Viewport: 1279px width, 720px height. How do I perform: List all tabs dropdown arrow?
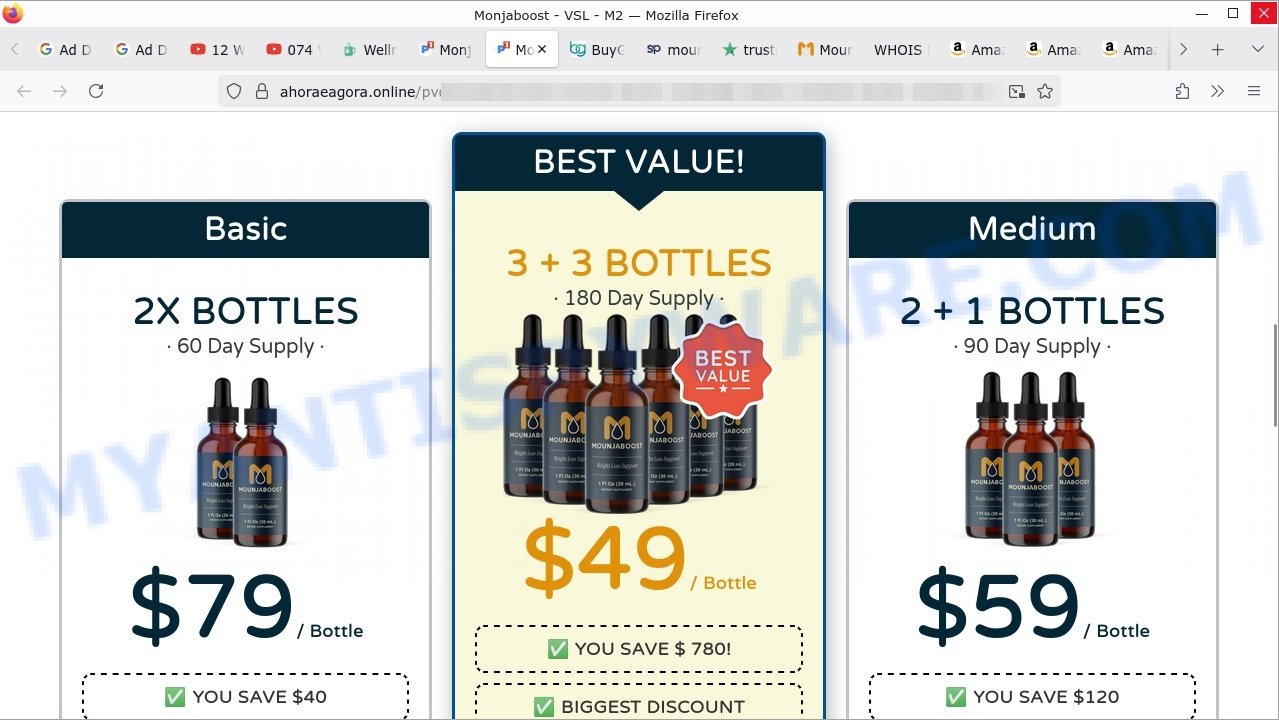pyautogui.click(x=1258, y=49)
